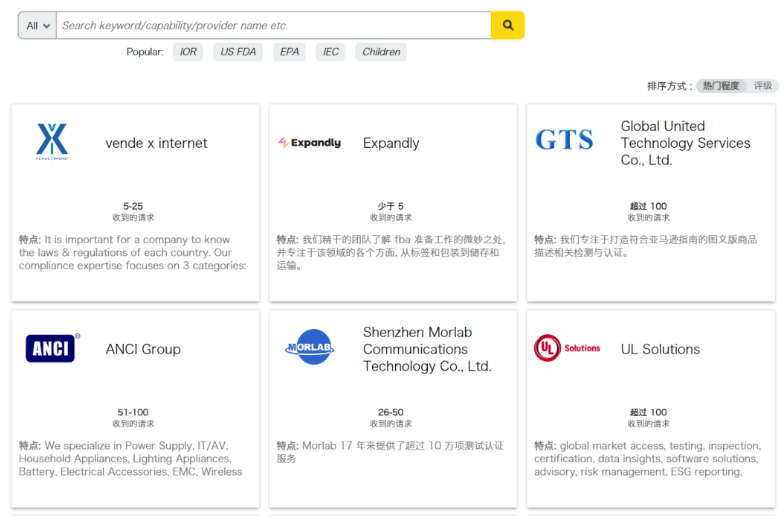Open Global United Technology Services title
The height and width of the screenshot is (520, 784).
click(685, 143)
